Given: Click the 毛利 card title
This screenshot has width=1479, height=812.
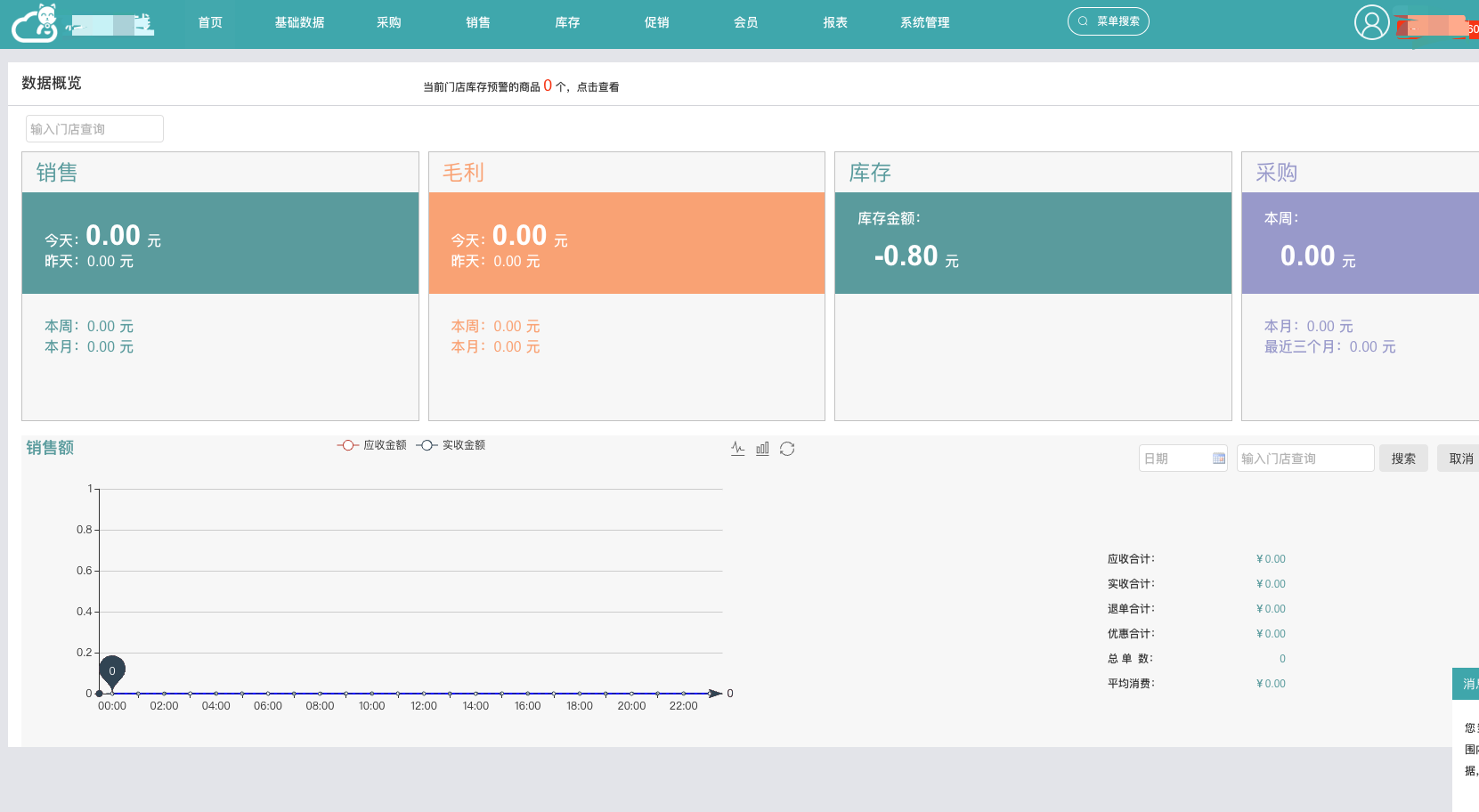Looking at the screenshot, I should [x=463, y=173].
